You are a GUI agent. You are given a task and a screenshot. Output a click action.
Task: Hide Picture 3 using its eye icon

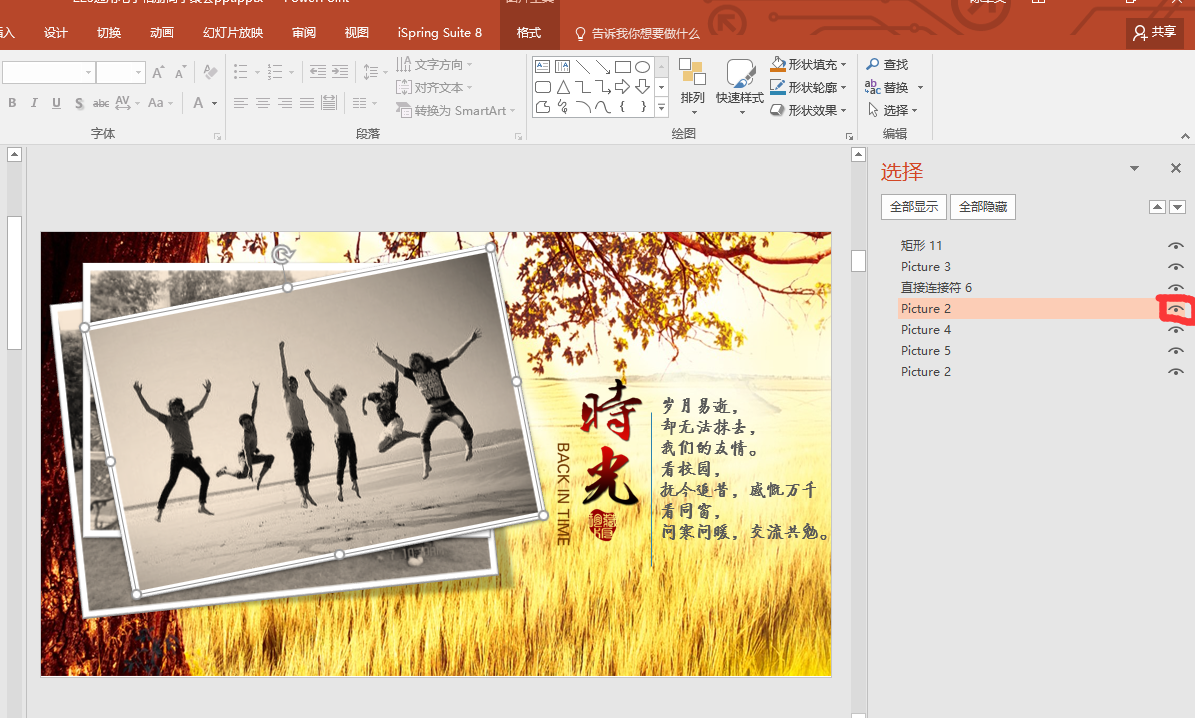pyautogui.click(x=1176, y=267)
